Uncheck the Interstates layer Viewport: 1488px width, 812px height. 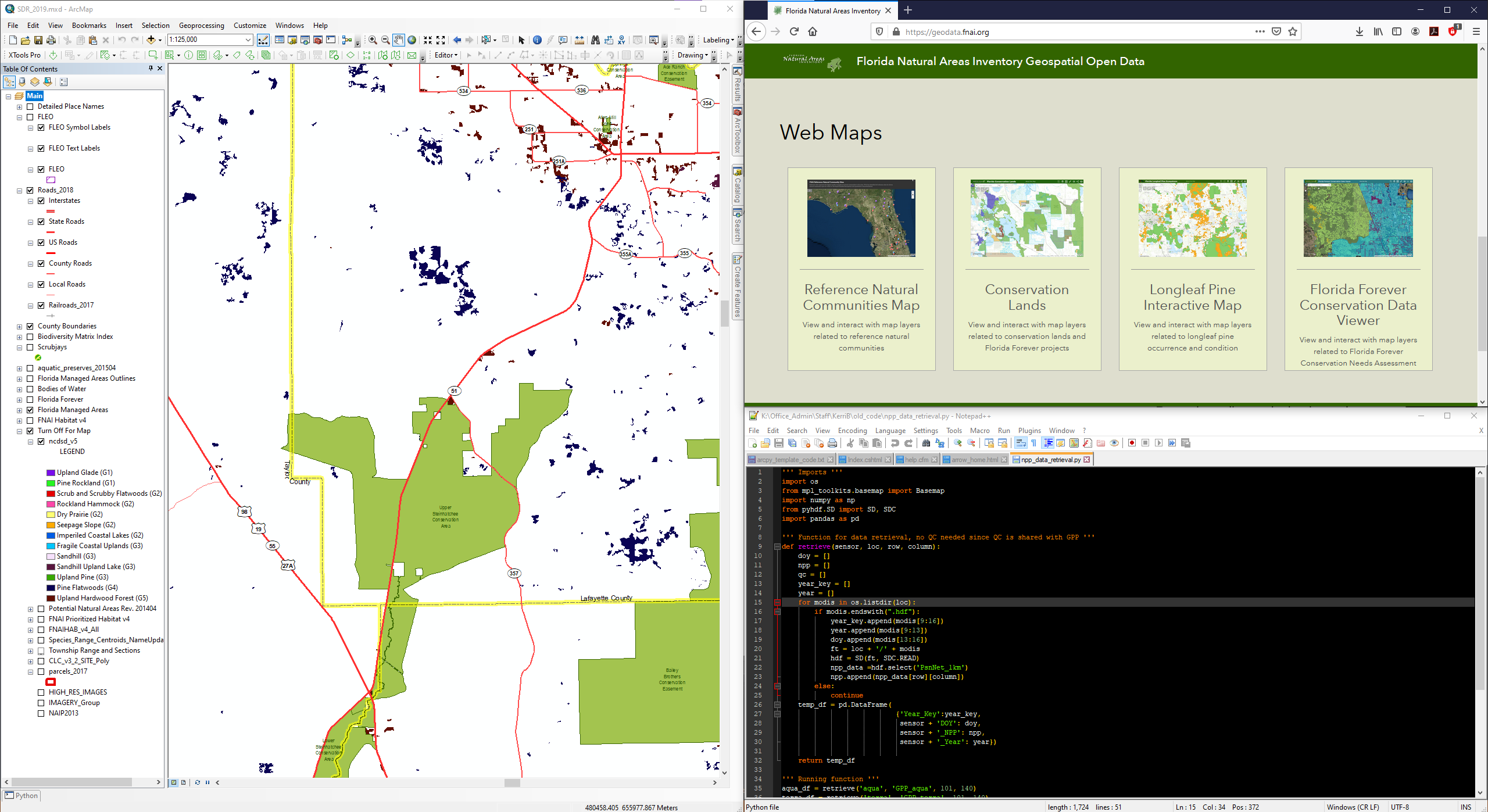pos(41,201)
